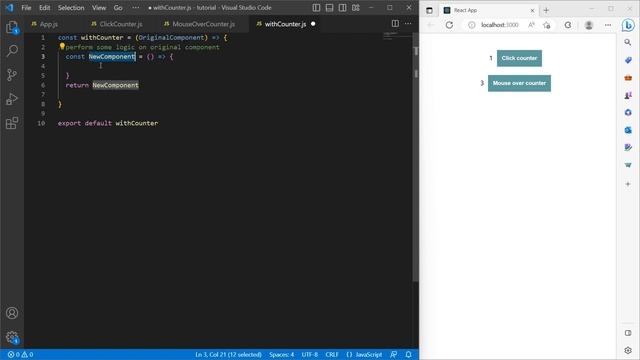Viewport: 640px width, 360px height.
Task: Open the Search view in activity bar
Action: coord(12,51)
